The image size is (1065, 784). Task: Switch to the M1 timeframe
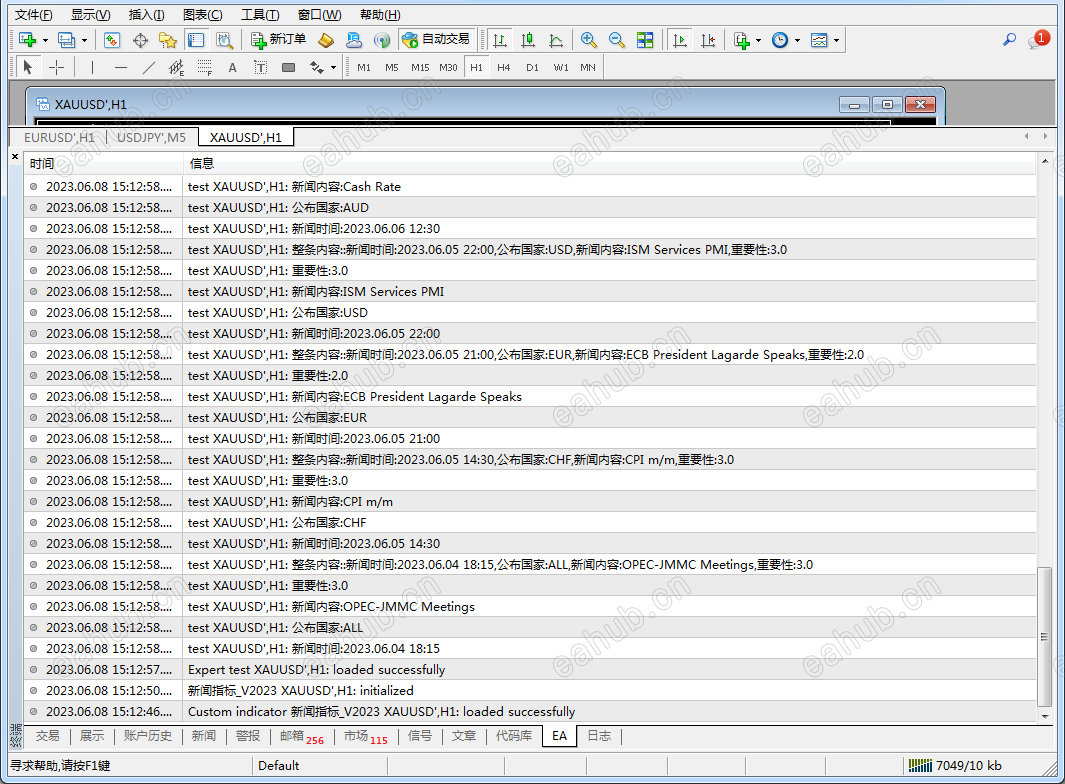click(364, 67)
